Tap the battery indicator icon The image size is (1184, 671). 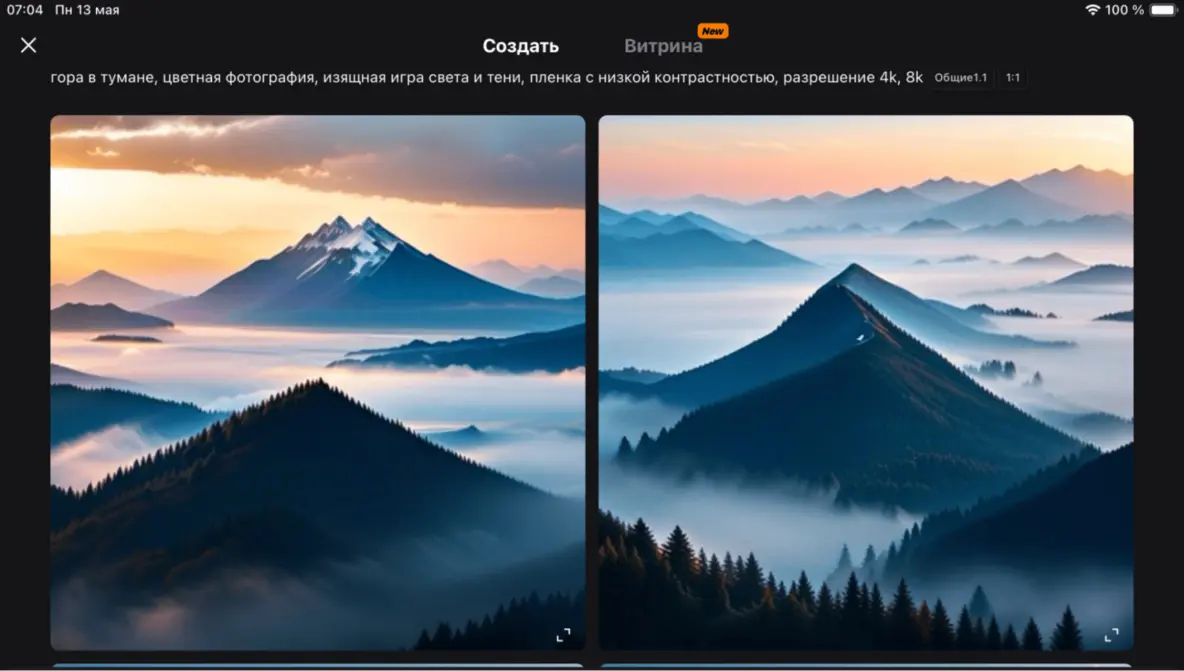click(1164, 10)
